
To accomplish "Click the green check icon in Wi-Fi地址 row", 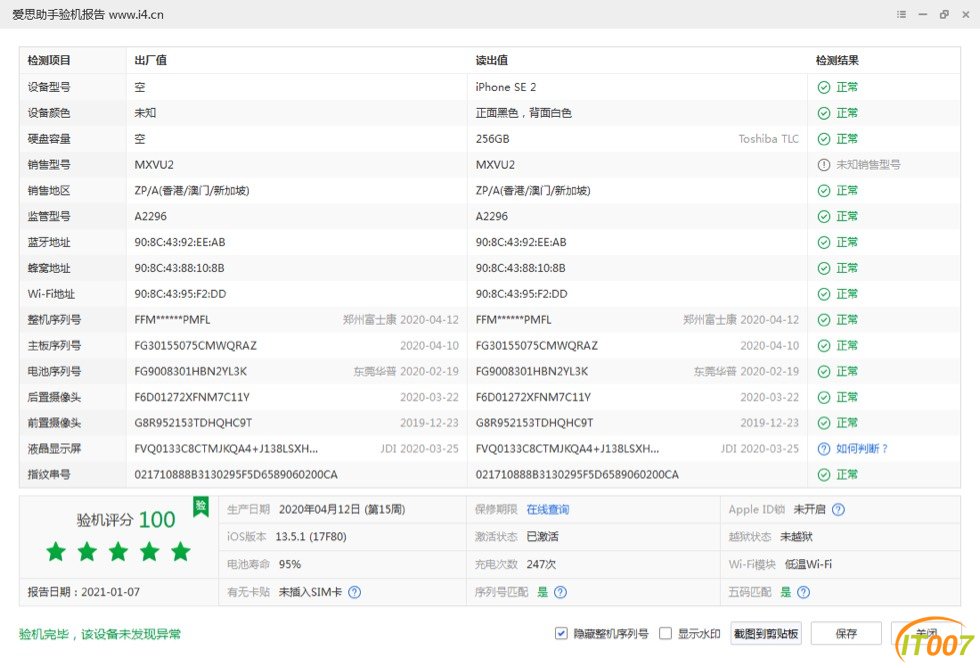I will pyautogui.click(x=824, y=294).
